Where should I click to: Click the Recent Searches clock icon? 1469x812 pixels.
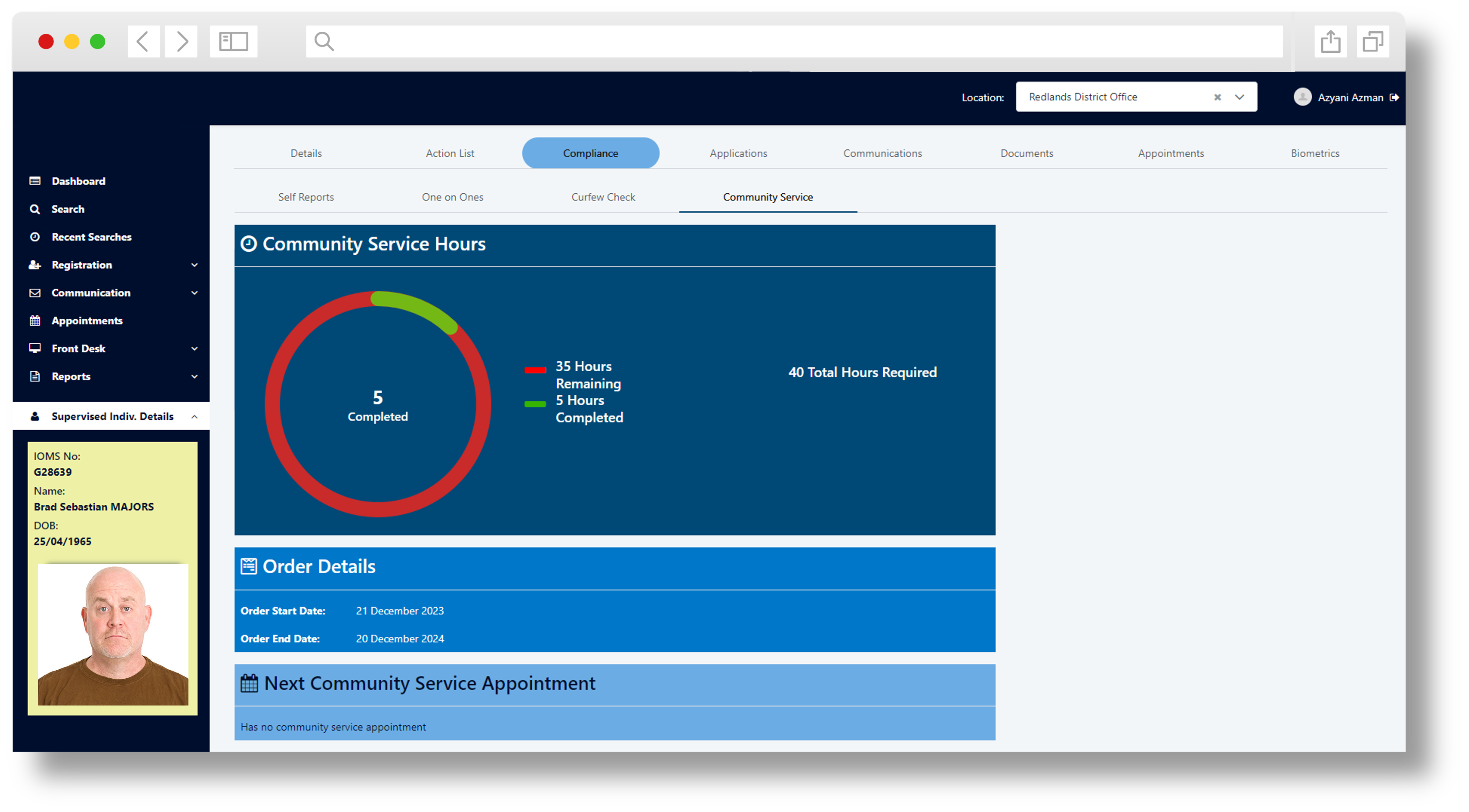[35, 237]
